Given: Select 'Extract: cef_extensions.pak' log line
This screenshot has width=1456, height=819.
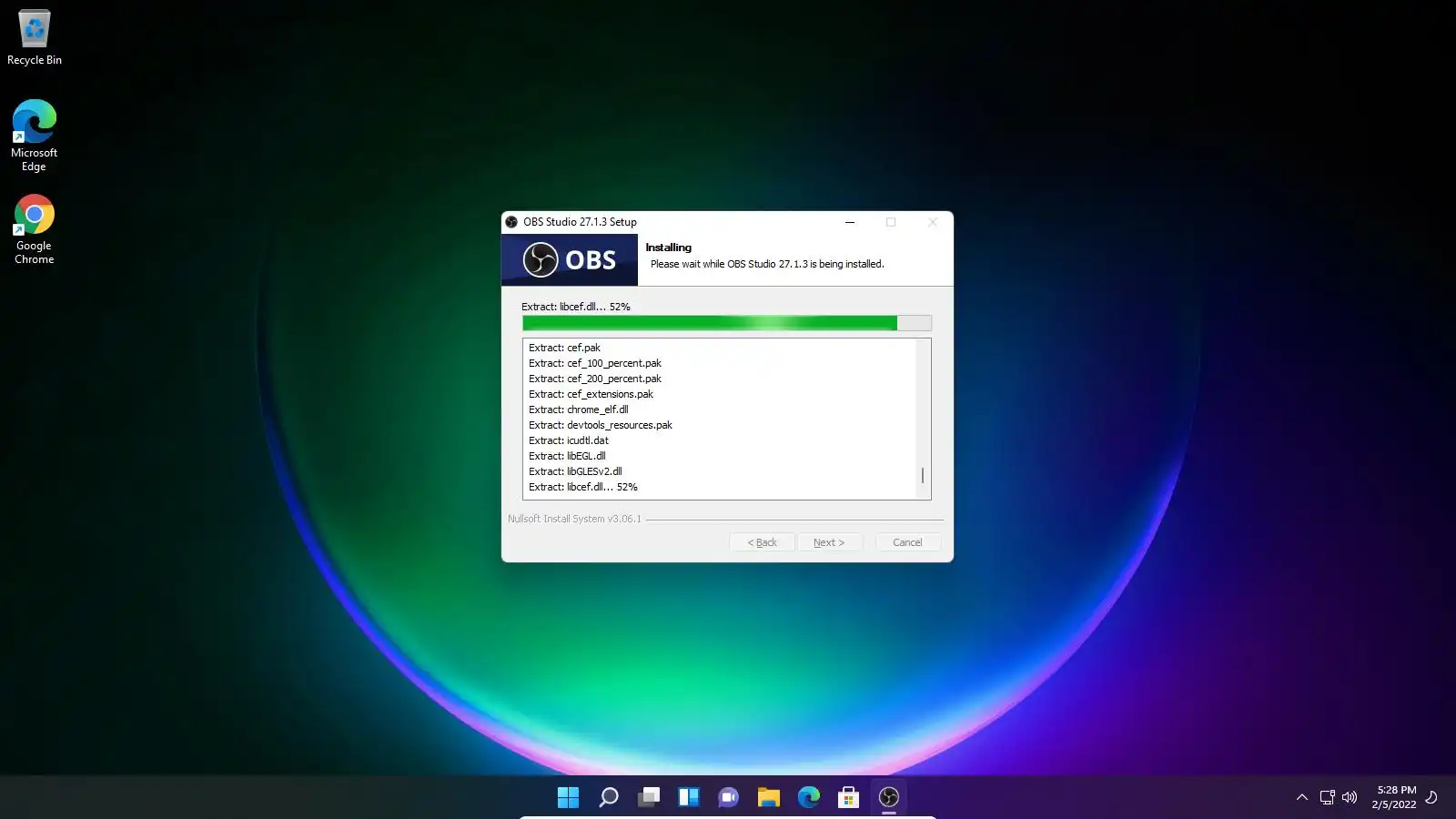Looking at the screenshot, I should point(591,394).
